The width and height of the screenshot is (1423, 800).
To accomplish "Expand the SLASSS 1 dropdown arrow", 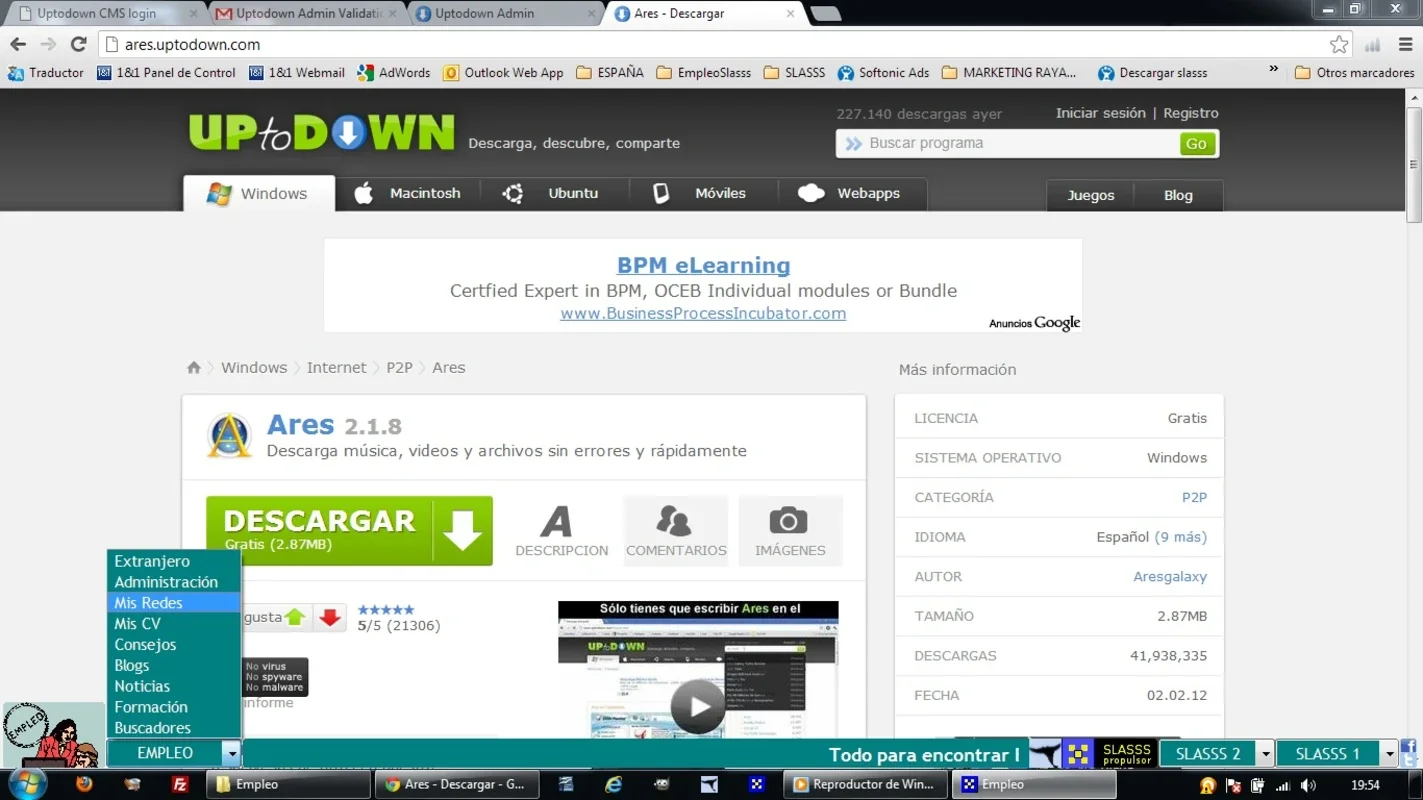I will 1389,754.
